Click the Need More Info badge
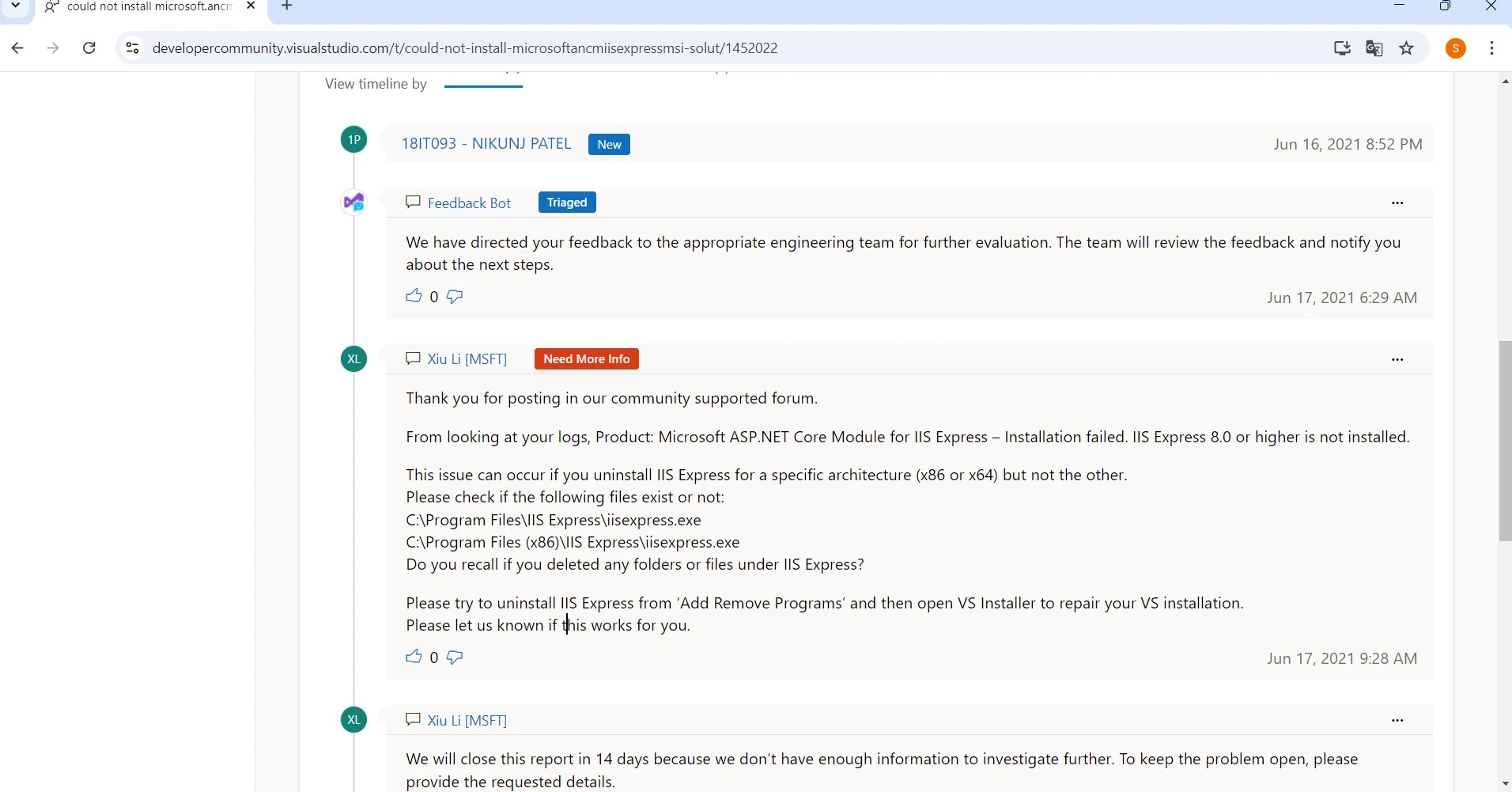The height and width of the screenshot is (792, 1512). coord(587,359)
